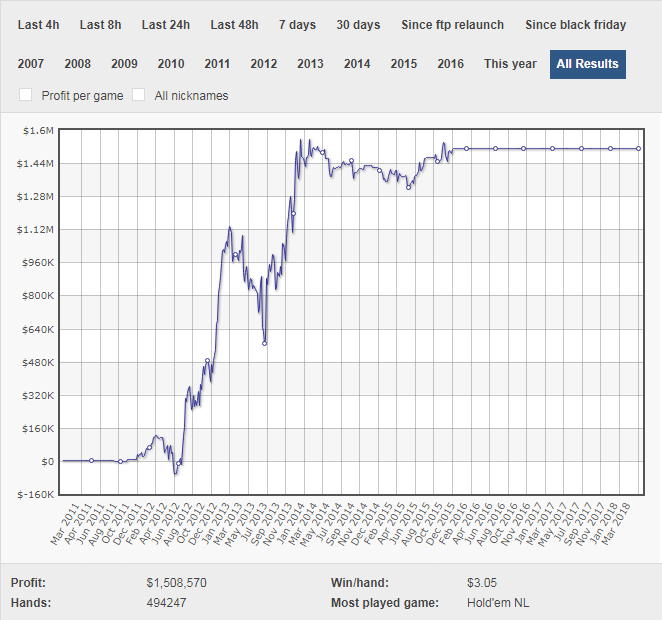
Task: Select the Last 4h time filter
Action: [x=38, y=25]
